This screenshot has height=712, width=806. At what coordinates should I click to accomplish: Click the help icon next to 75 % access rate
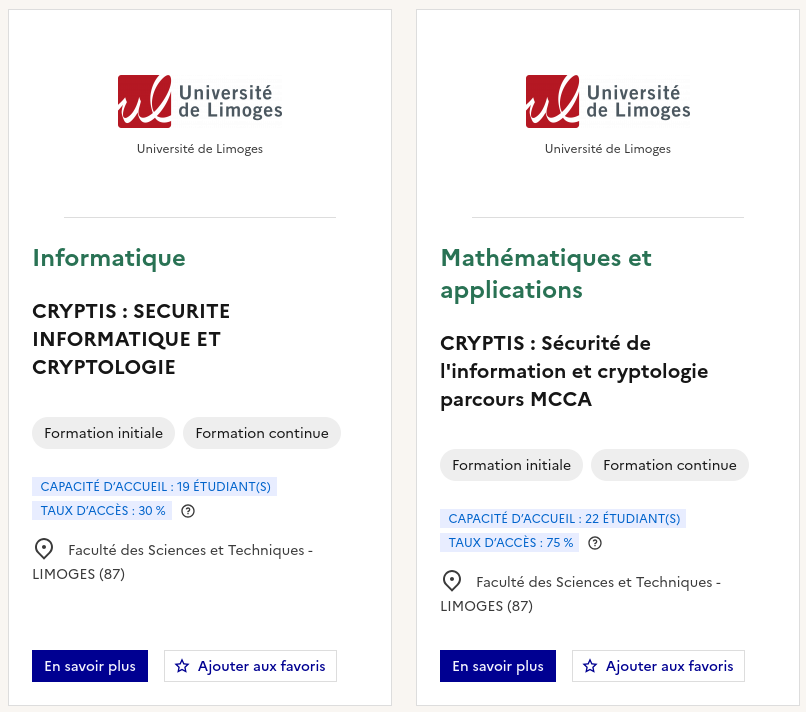pos(595,543)
